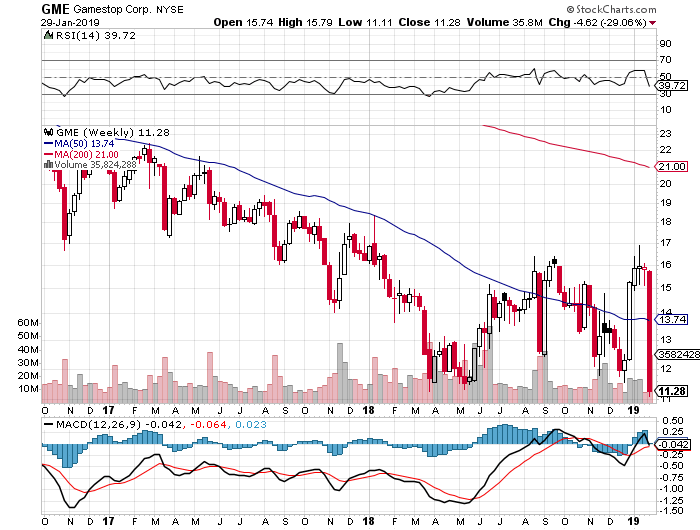The width and height of the screenshot is (700, 530).
Task: Click the red -0.064 signal value
Action: [208, 424]
